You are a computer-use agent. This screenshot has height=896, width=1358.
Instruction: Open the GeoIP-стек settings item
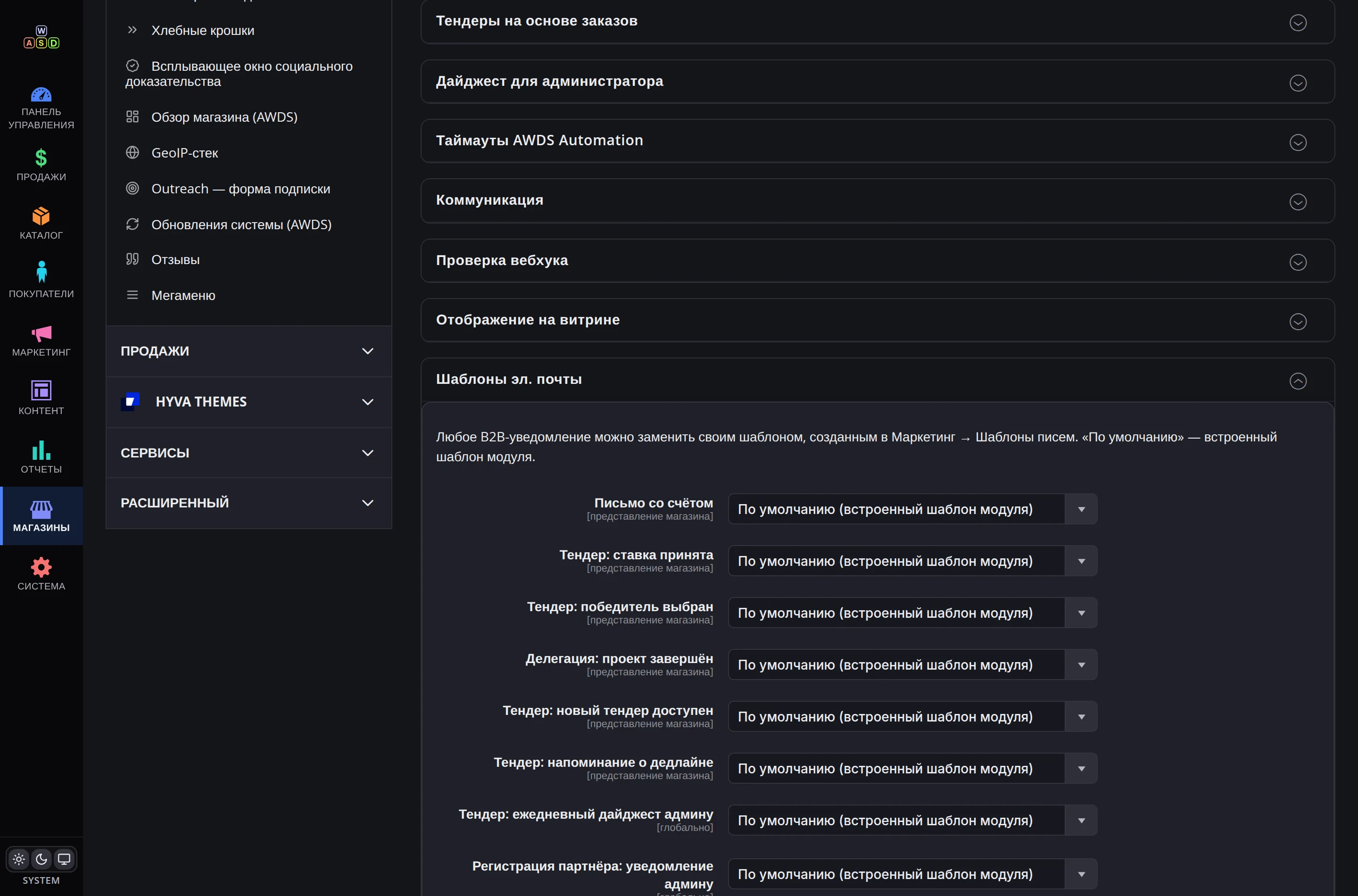pyautogui.click(x=248, y=153)
